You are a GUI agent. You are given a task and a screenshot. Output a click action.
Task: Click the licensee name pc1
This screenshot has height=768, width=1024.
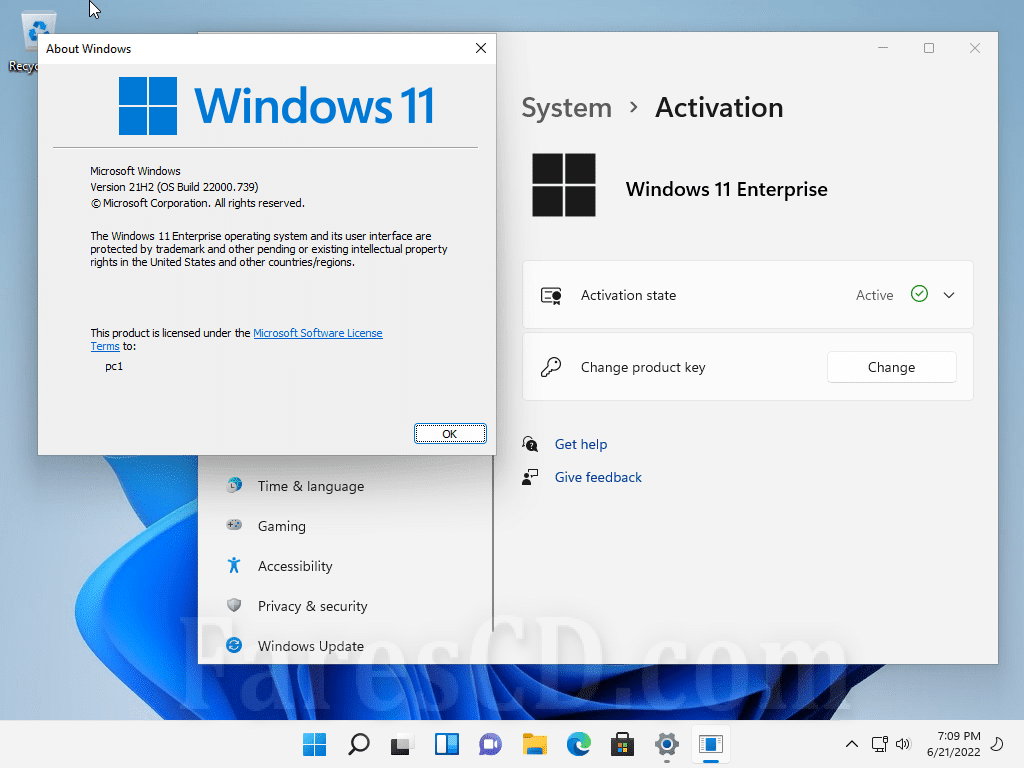[x=114, y=366]
